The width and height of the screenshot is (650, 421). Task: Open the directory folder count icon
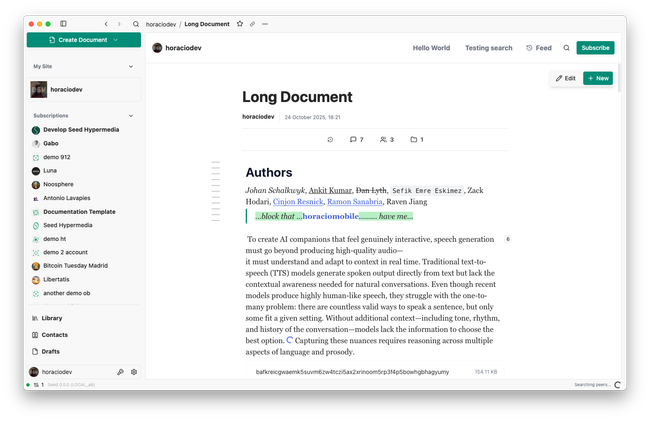pos(416,139)
